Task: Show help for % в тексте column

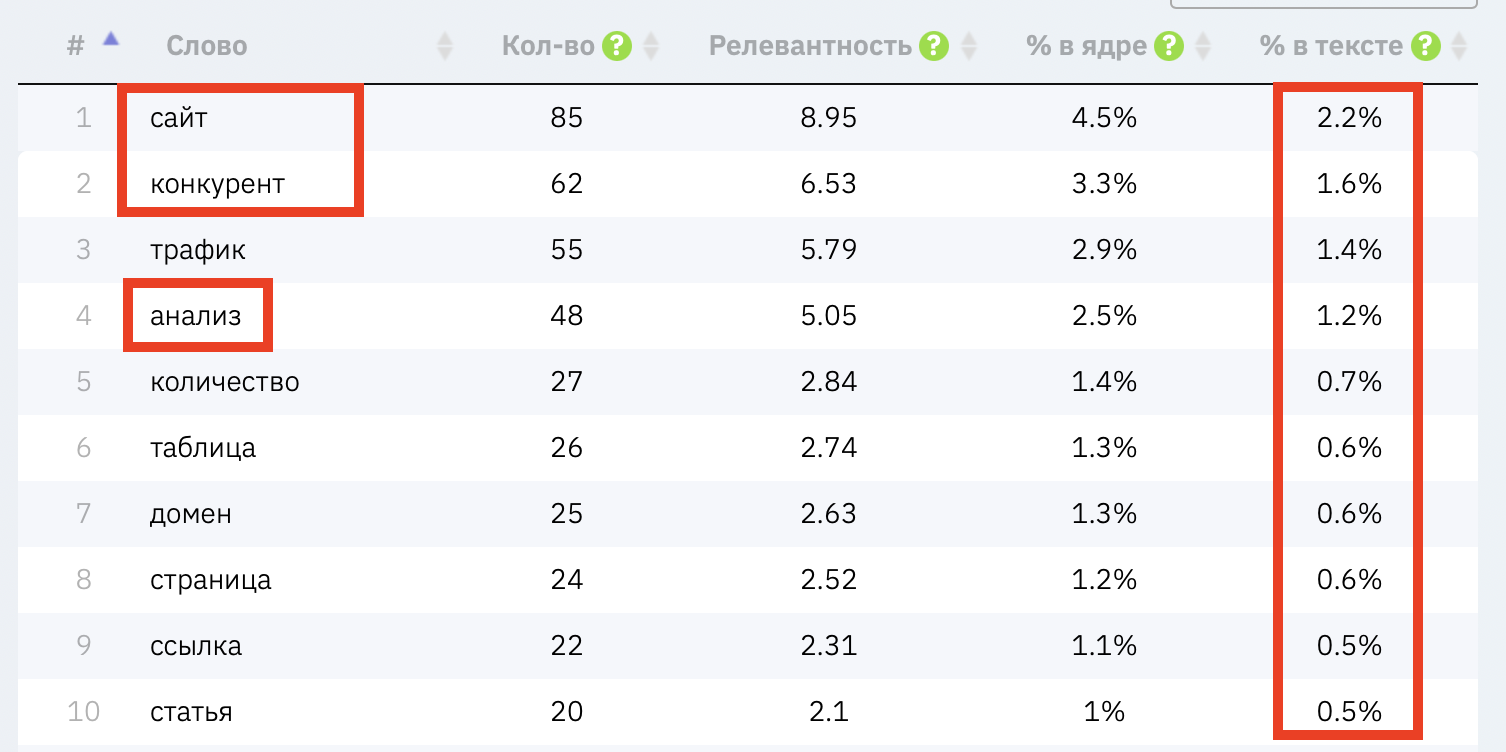Action: (1426, 46)
